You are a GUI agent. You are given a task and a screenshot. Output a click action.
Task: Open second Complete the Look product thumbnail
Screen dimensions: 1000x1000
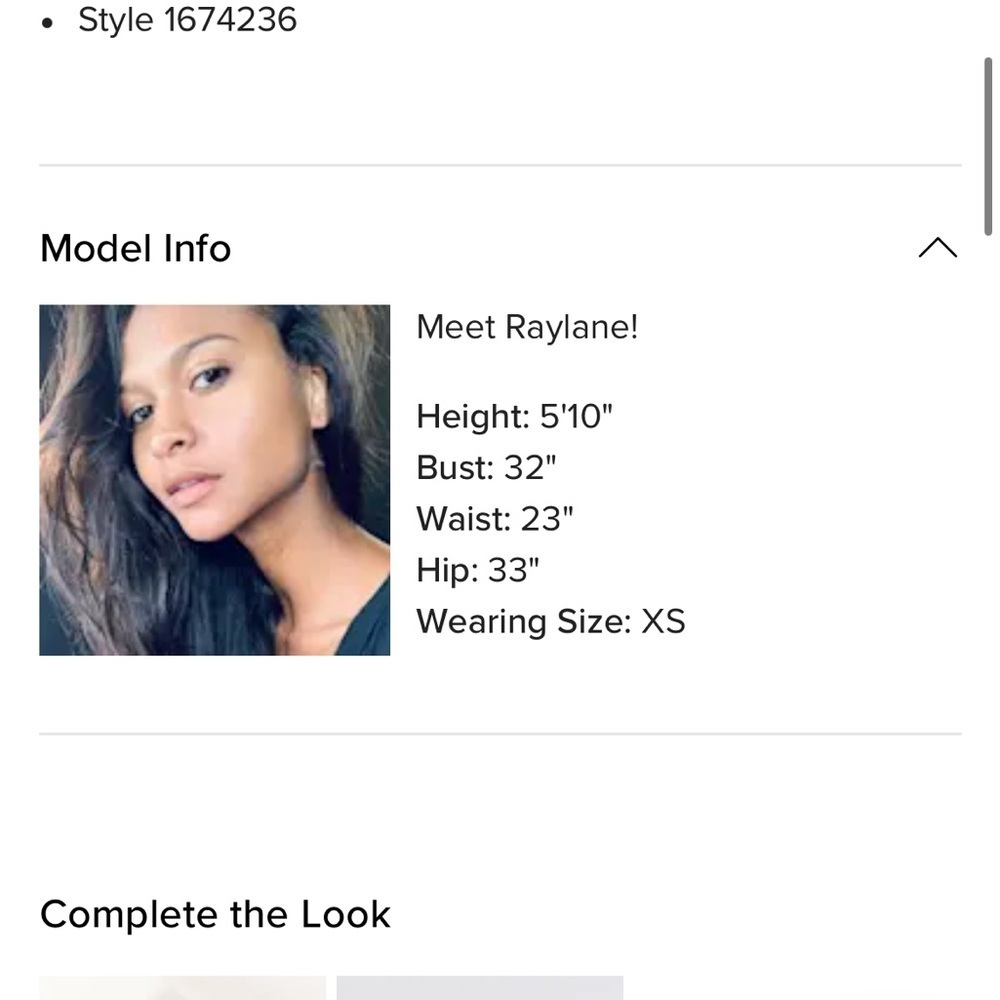480,987
